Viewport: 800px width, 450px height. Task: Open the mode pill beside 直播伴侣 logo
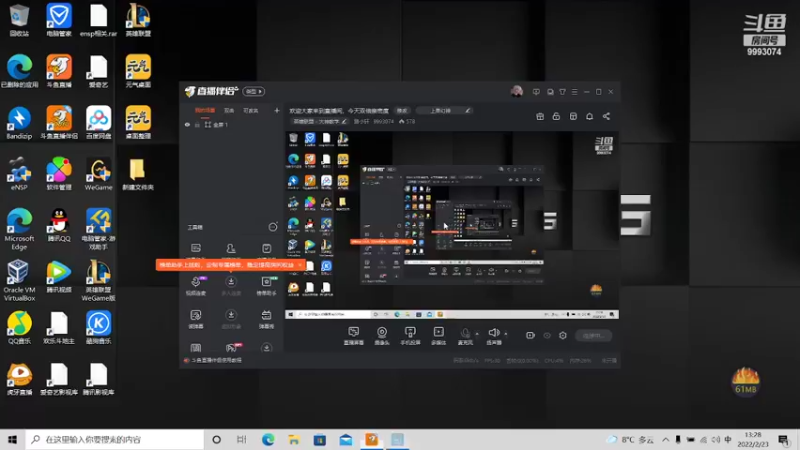254,91
